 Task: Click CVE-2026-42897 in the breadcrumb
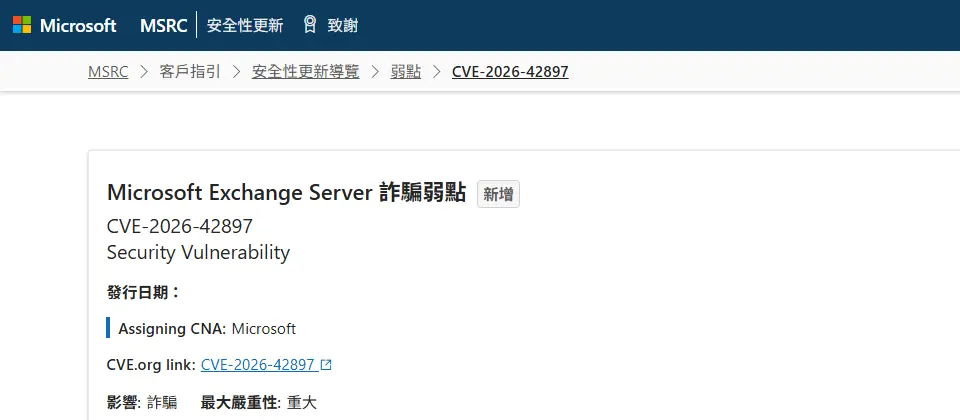[x=510, y=72]
